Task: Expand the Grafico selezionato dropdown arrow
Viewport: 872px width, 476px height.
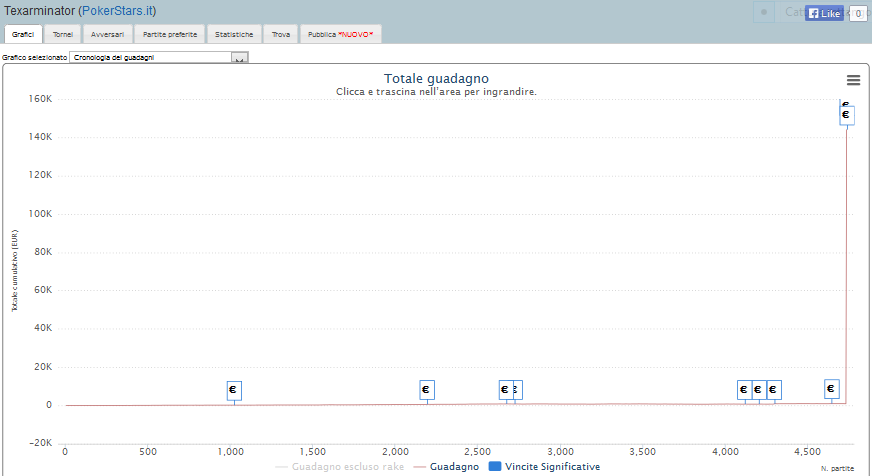Action: (240, 57)
